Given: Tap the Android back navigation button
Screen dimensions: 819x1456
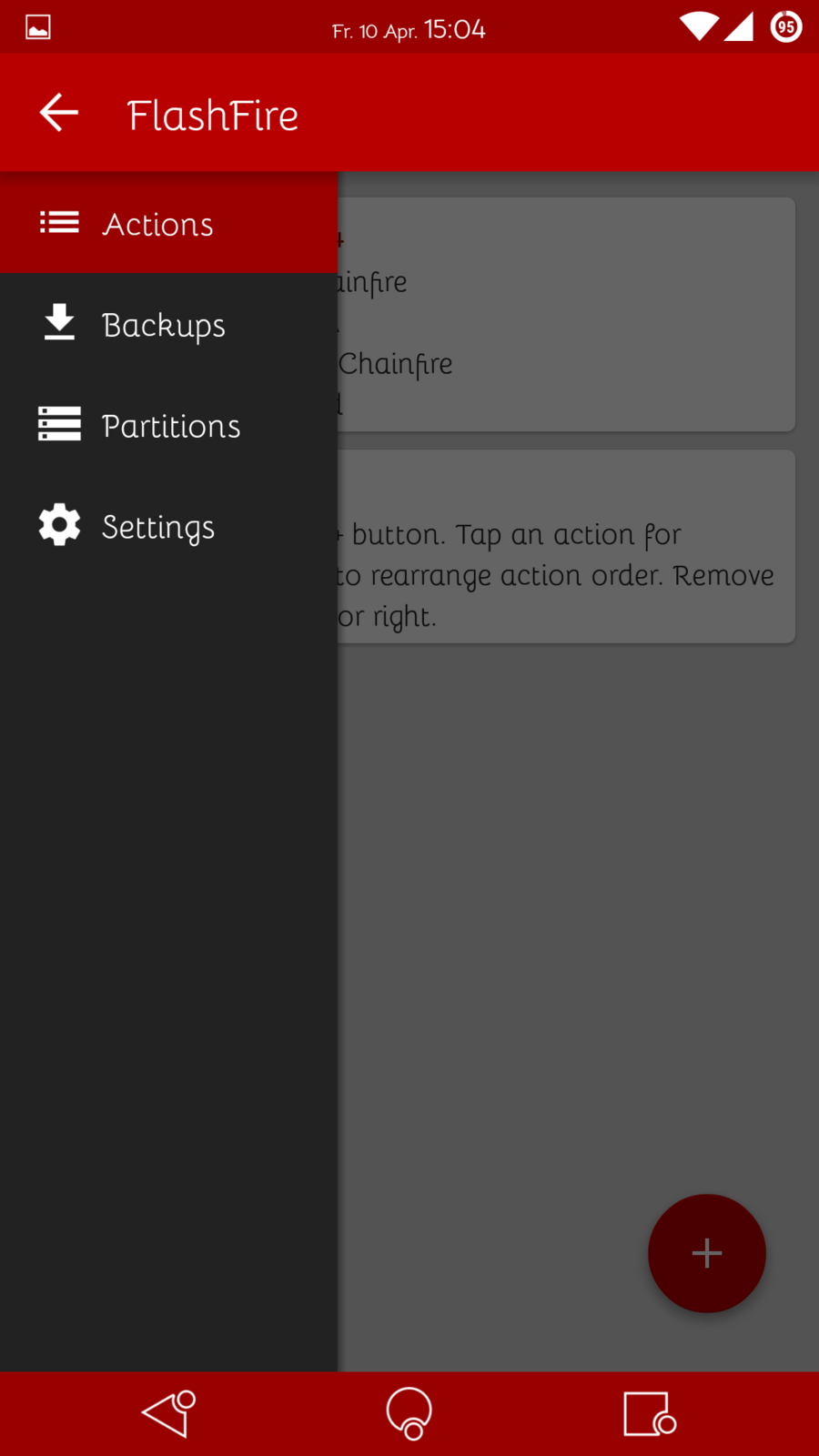Looking at the screenshot, I should (x=169, y=1413).
